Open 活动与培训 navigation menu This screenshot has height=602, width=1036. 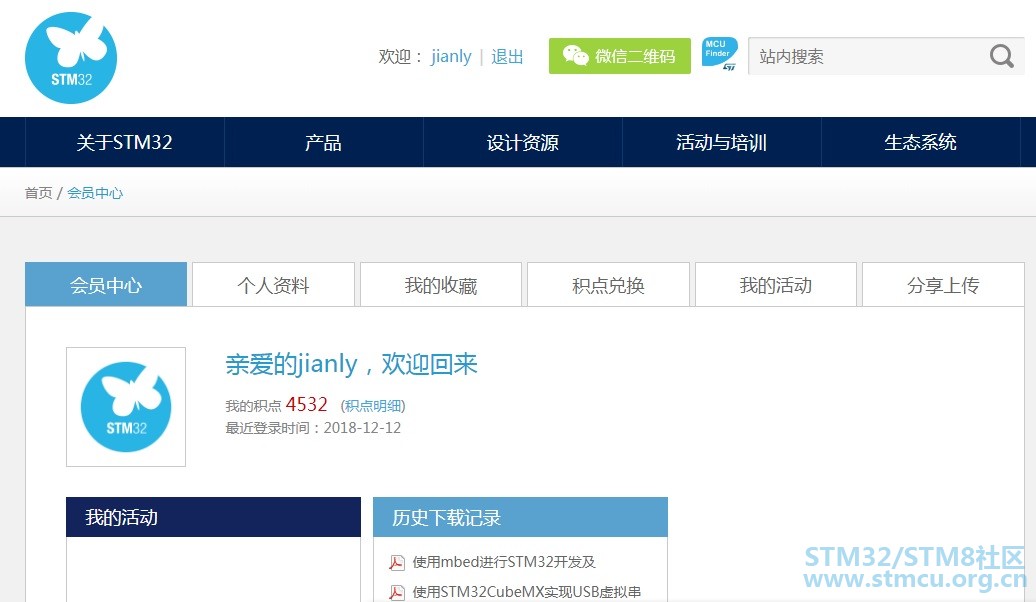tap(722, 142)
